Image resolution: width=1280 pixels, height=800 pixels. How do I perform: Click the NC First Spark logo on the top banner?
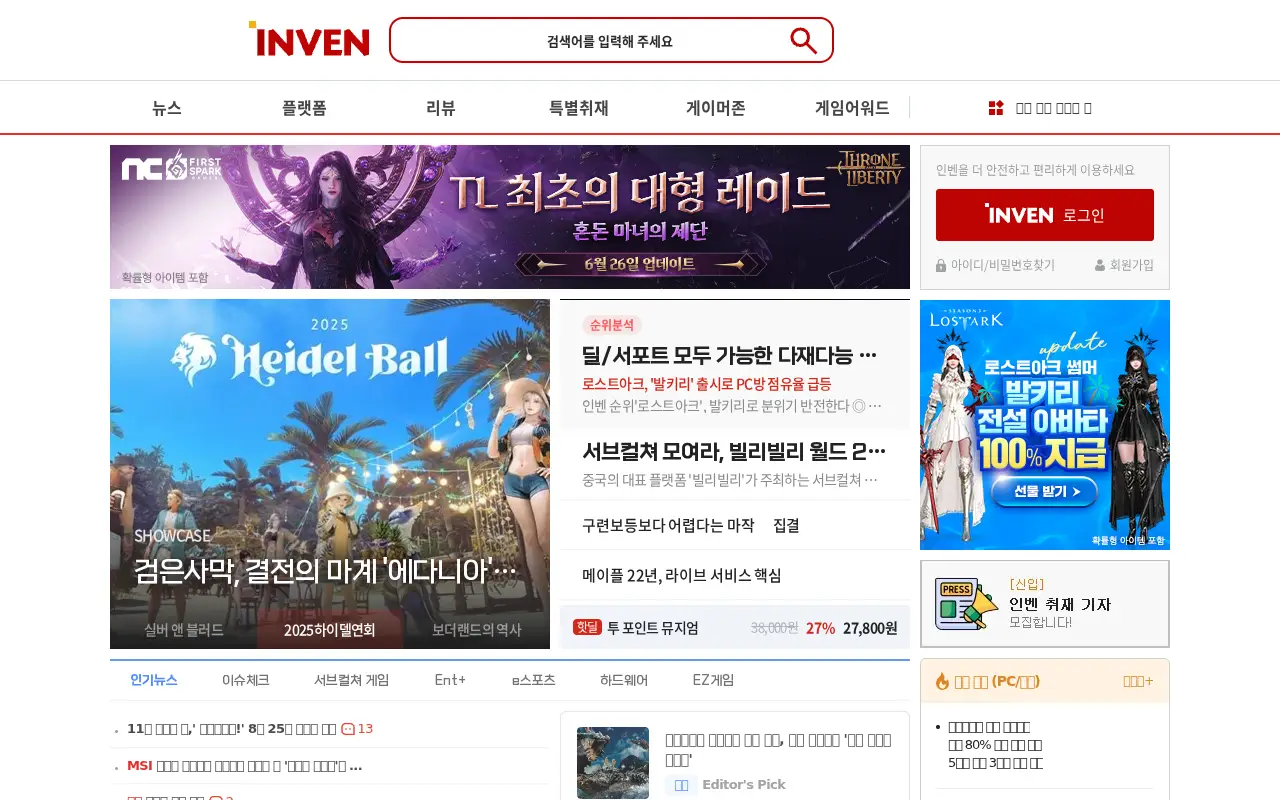(172, 166)
